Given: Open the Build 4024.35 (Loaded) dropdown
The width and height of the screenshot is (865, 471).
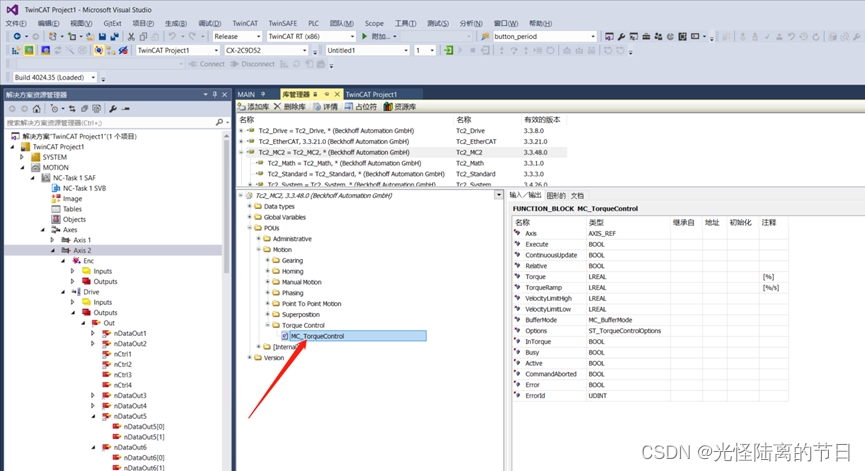Looking at the screenshot, I should click(x=93, y=77).
